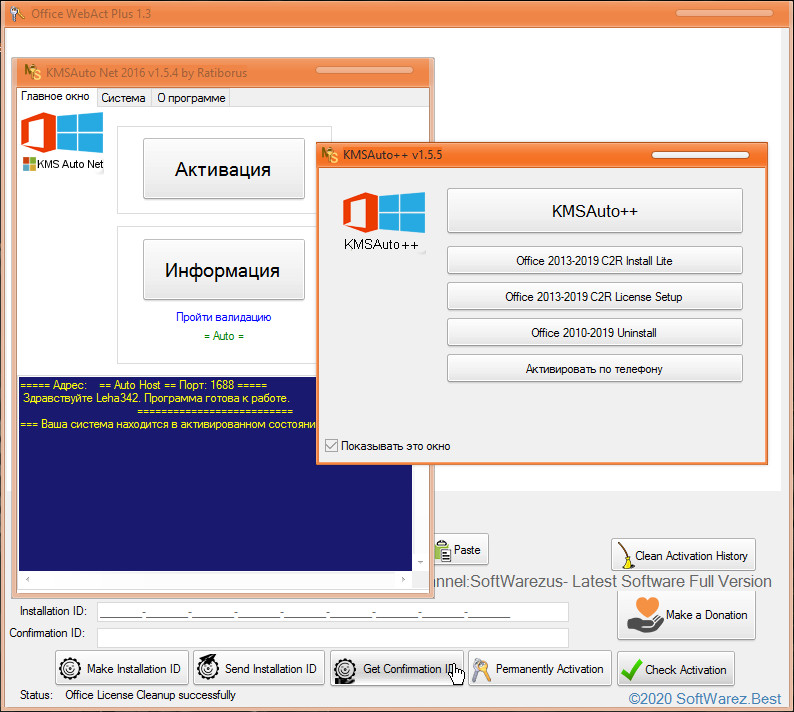The image size is (794, 712).
Task: Click Office 2010-2019 Uninstall button
Action: [594, 332]
